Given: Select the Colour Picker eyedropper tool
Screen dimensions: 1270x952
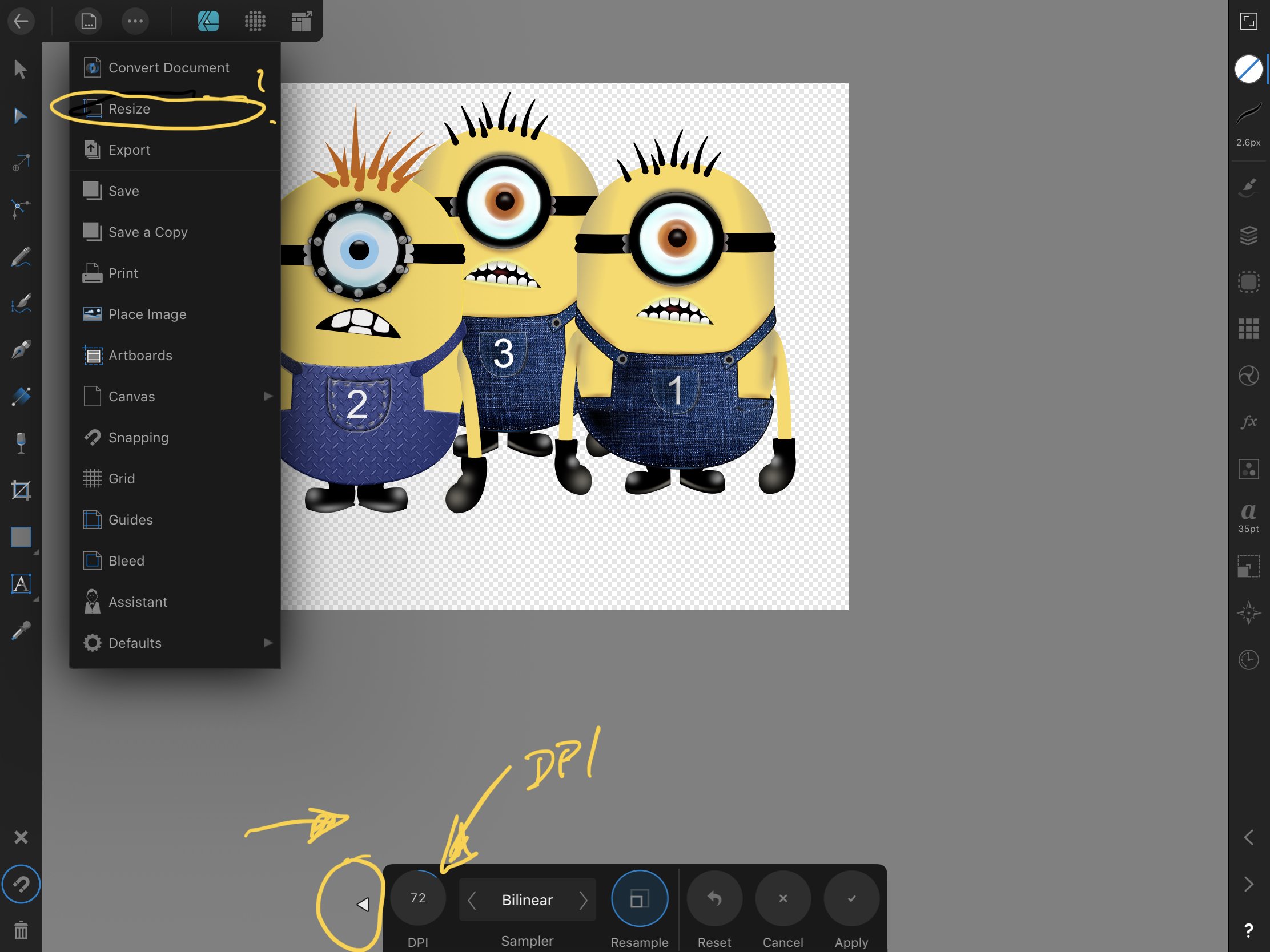Looking at the screenshot, I should point(21,631).
